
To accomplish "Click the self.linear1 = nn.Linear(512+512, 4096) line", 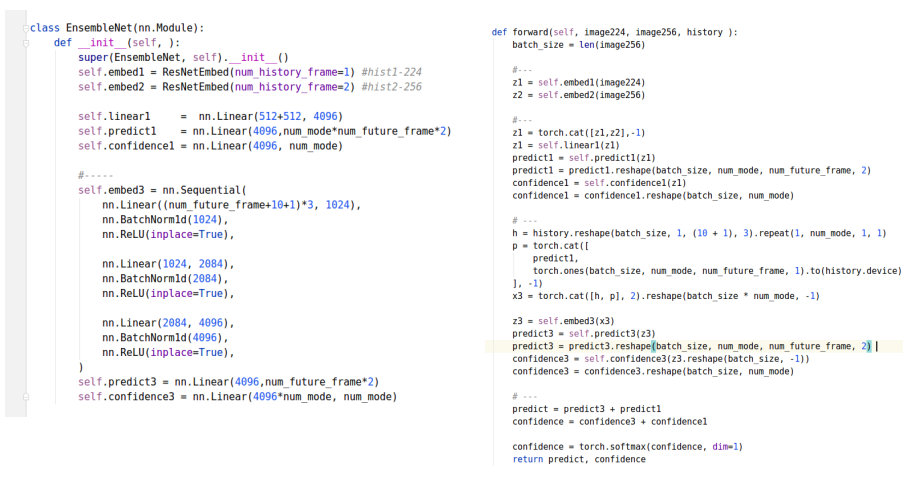I will pyautogui.click(x=211, y=116).
